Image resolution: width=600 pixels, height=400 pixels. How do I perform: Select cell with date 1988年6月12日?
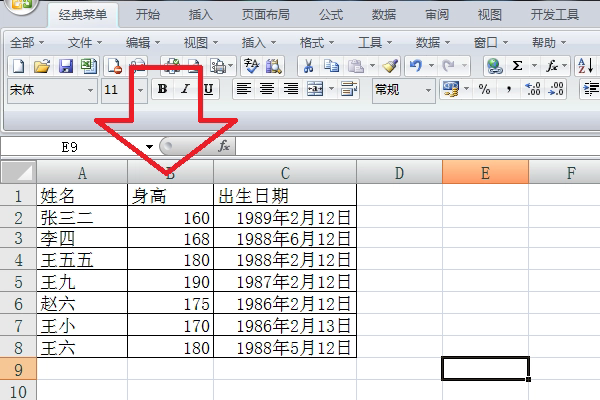(x=285, y=238)
